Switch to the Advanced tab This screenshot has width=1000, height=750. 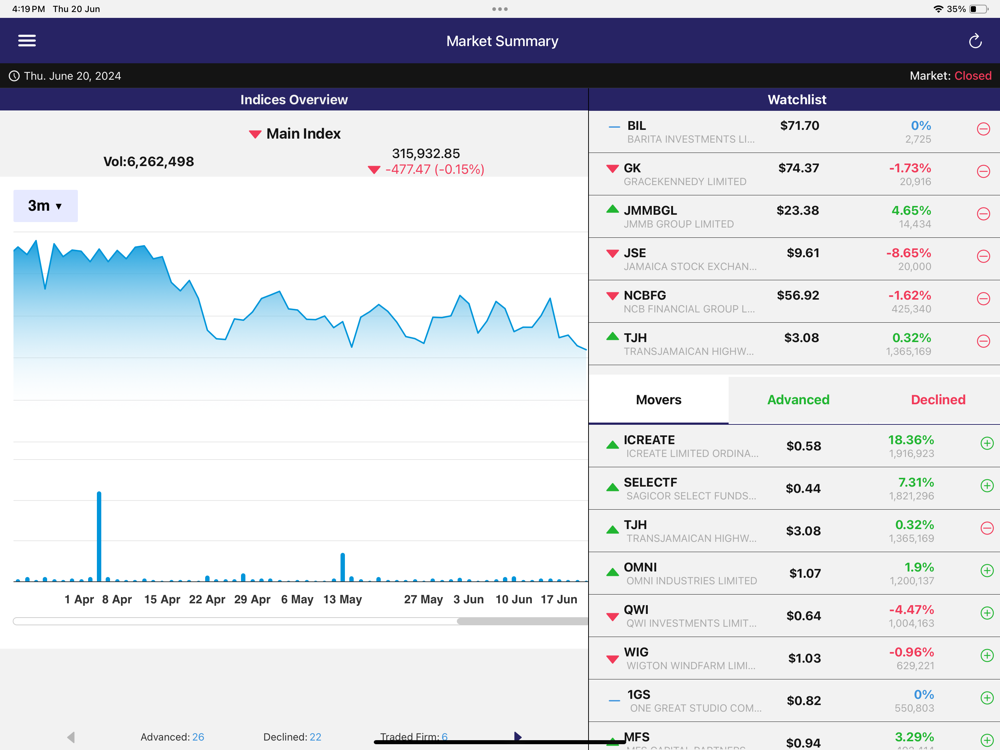click(798, 400)
